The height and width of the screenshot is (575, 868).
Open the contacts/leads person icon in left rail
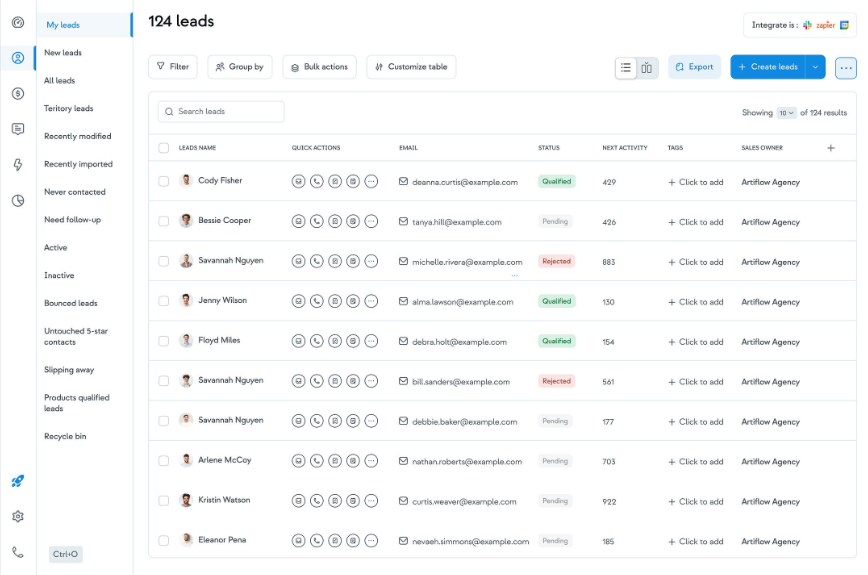pos(18,58)
